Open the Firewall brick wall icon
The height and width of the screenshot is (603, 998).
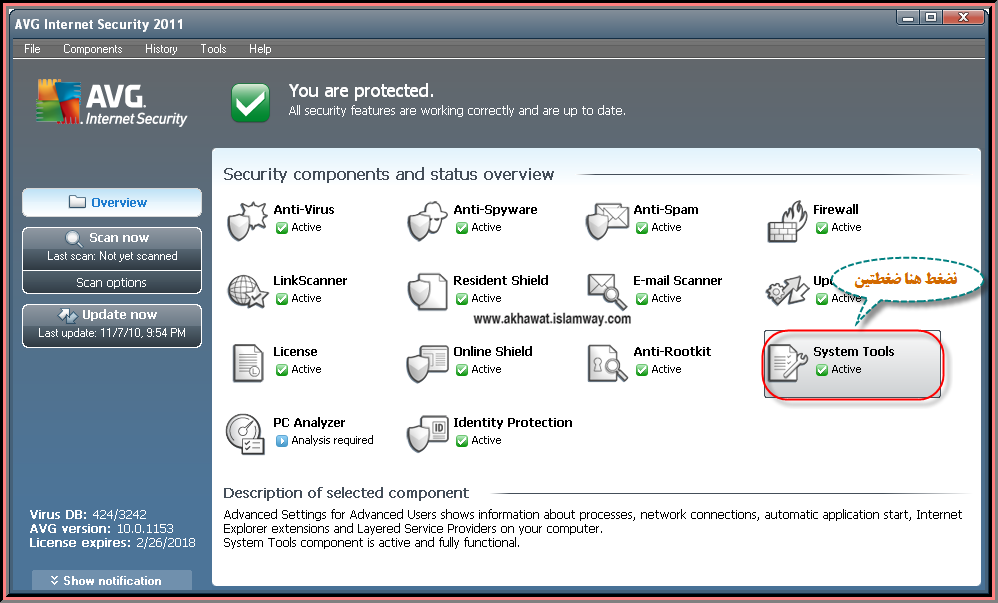tap(787, 221)
